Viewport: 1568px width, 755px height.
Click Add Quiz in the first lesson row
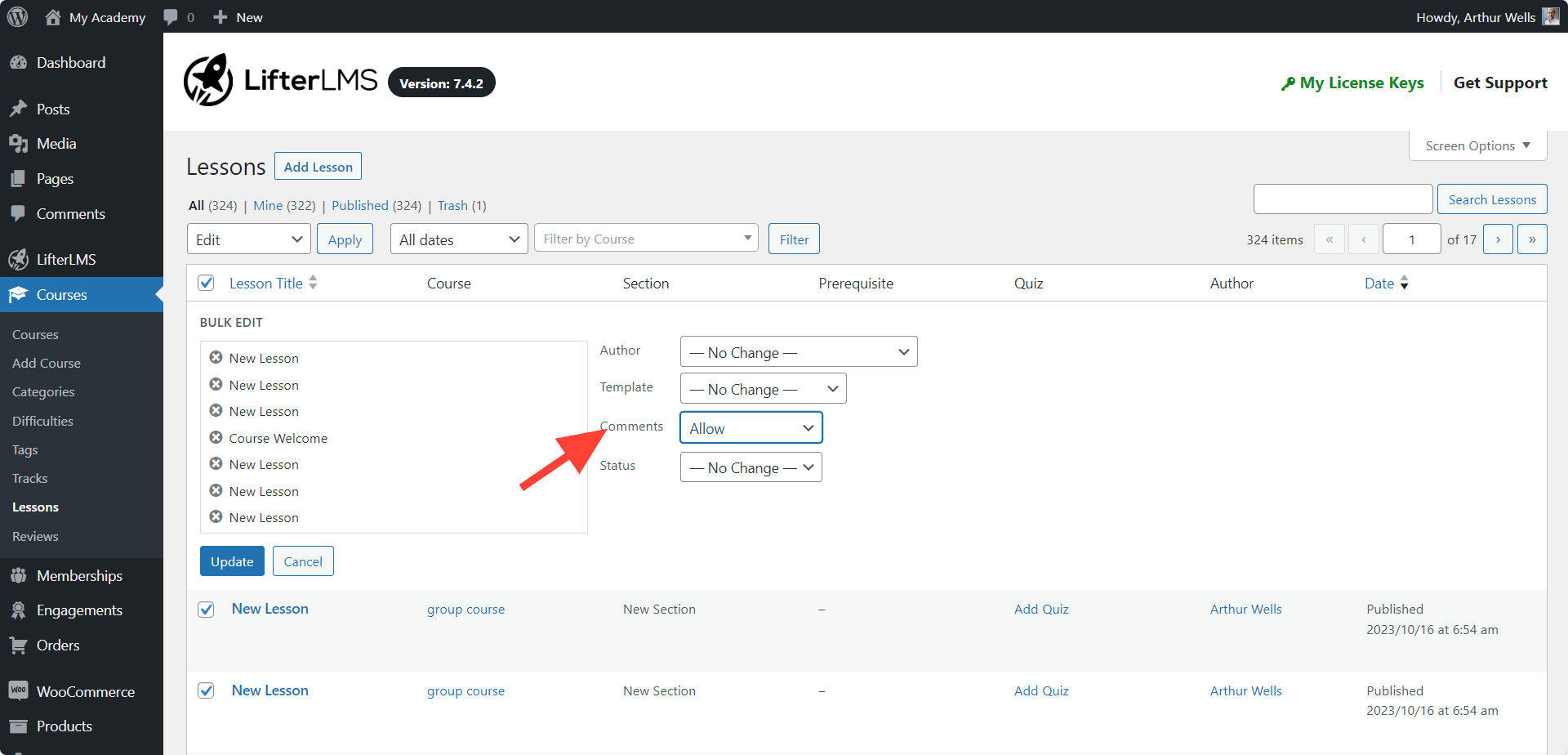click(1041, 610)
